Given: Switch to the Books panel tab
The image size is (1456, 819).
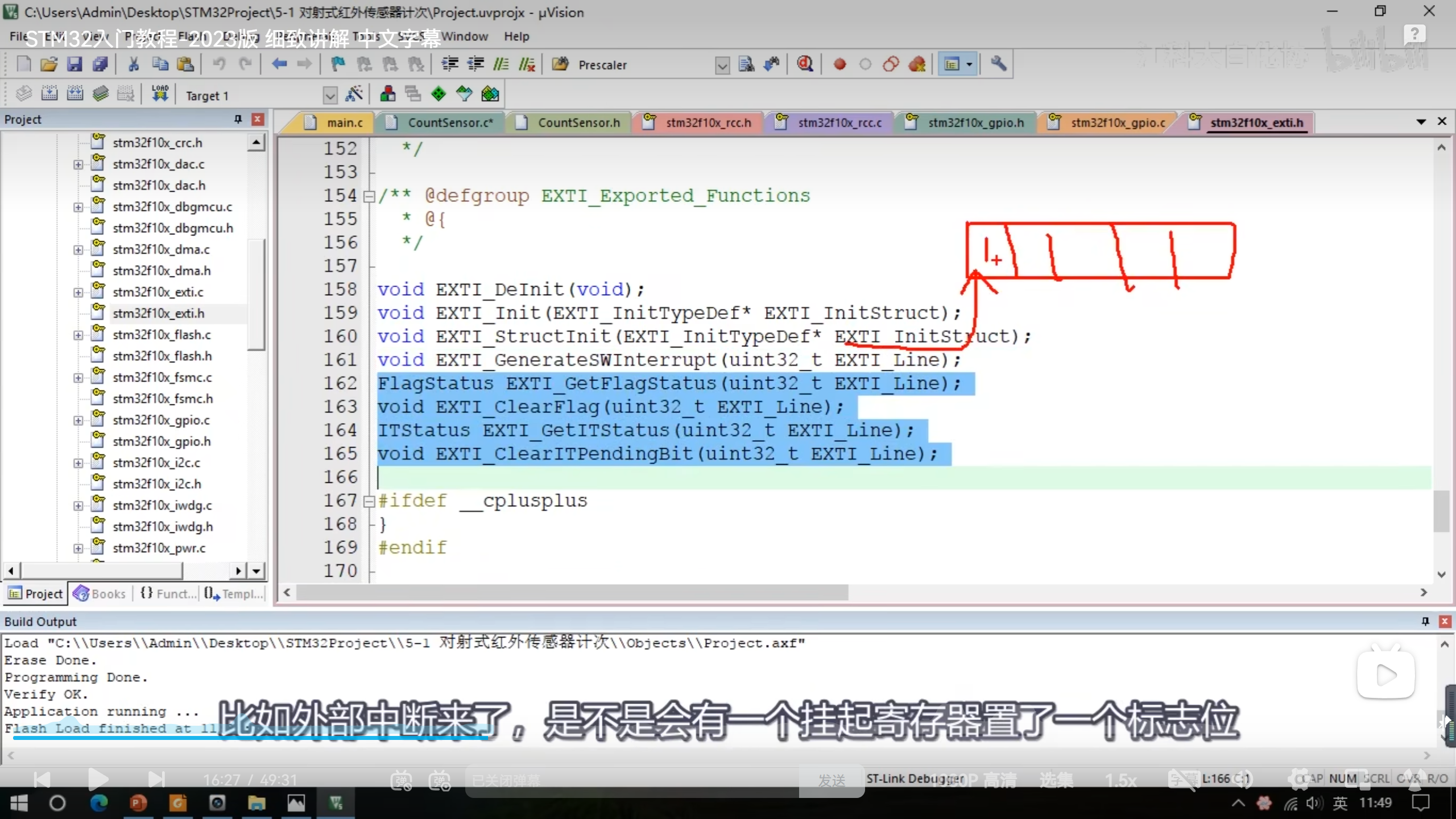Looking at the screenshot, I should click(x=100, y=594).
